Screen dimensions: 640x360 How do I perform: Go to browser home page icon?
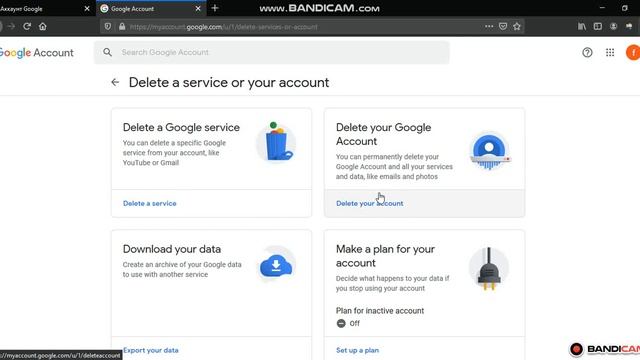(42, 27)
